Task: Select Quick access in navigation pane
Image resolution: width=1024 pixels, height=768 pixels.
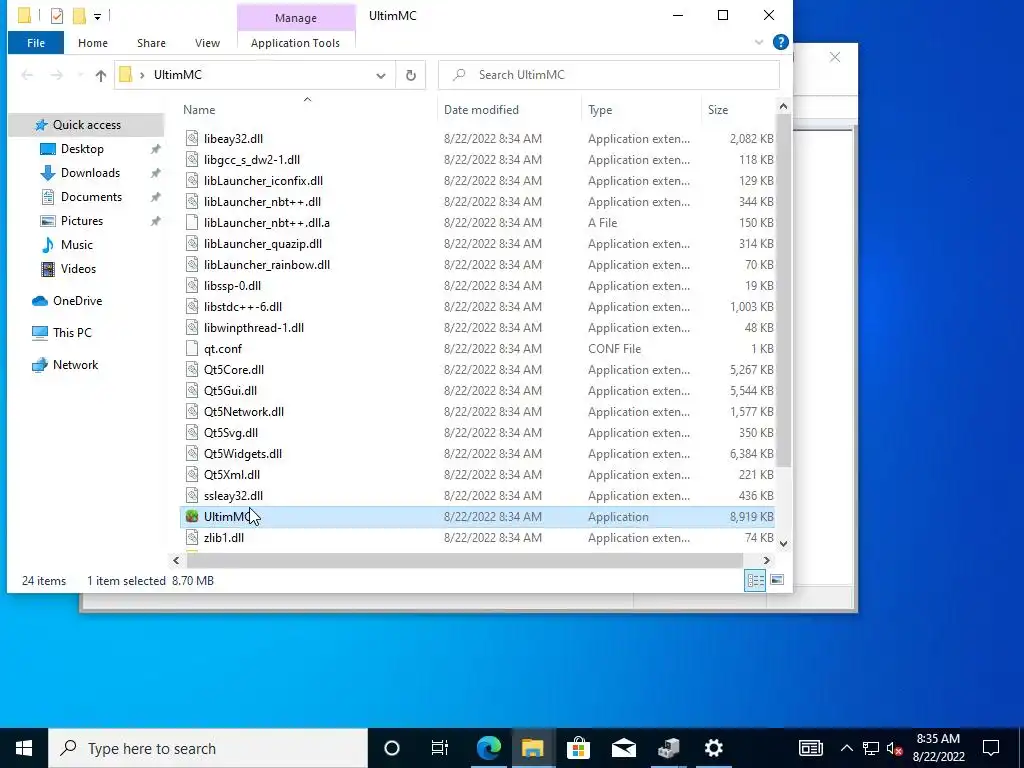Action: (x=86, y=125)
